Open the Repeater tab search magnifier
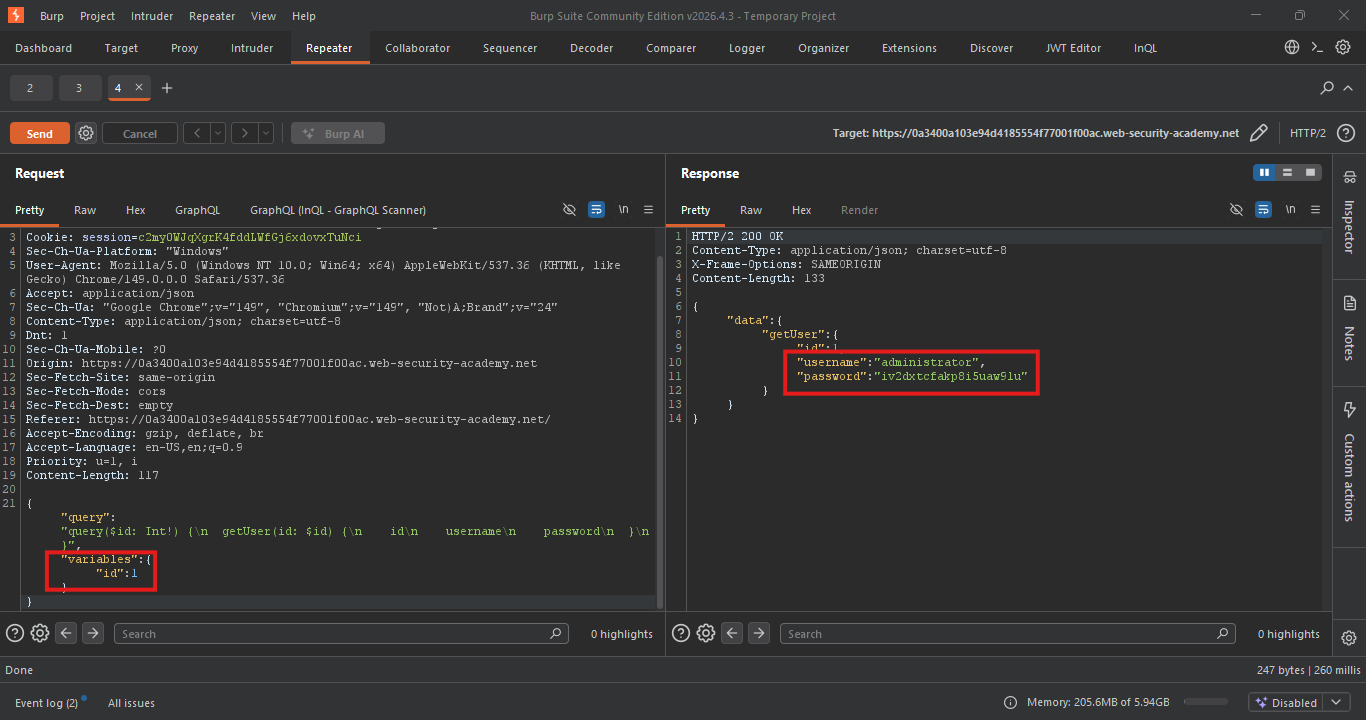1366x720 pixels. click(x=1327, y=88)
